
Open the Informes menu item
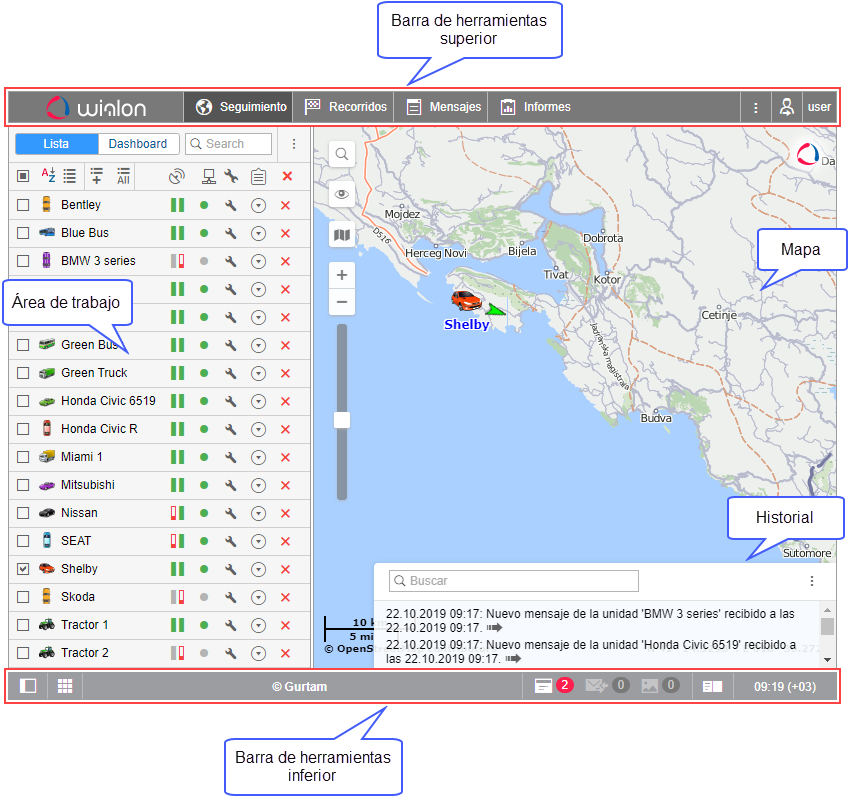click(x=536, y=107)
